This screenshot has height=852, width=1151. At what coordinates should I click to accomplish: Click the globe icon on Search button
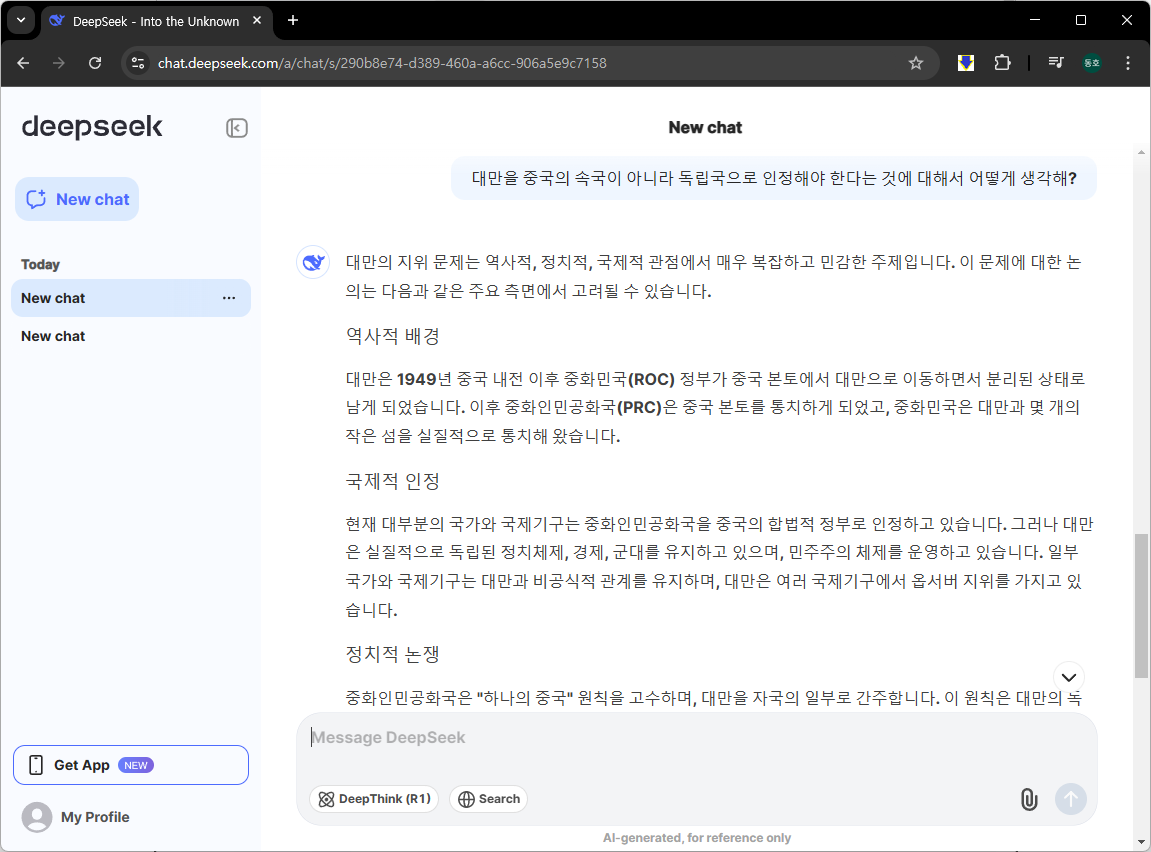(x=466, y=799)
